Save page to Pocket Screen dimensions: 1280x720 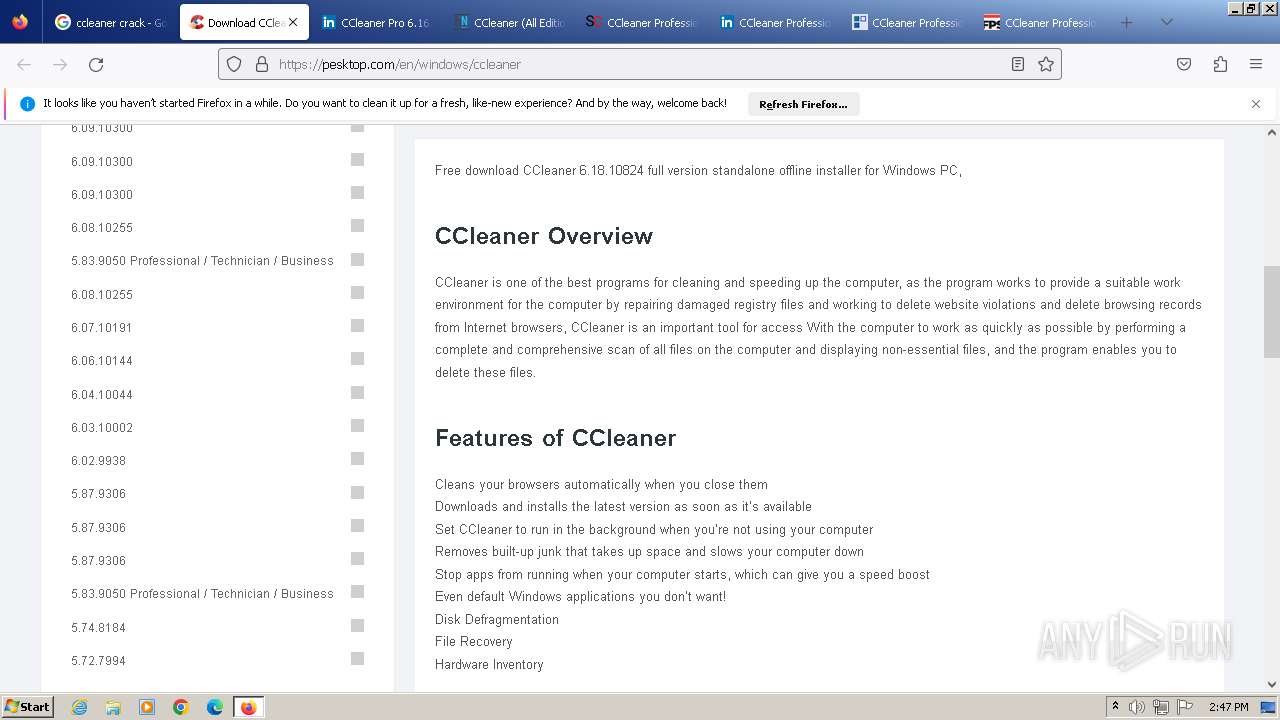tap(1184, 64)
